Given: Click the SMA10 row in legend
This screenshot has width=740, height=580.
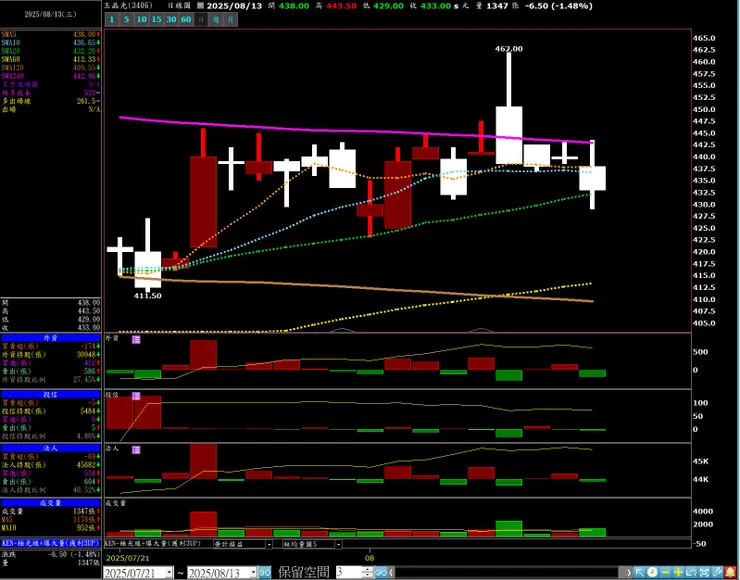Looking at the screenshot, I should (x=50, y=42).
